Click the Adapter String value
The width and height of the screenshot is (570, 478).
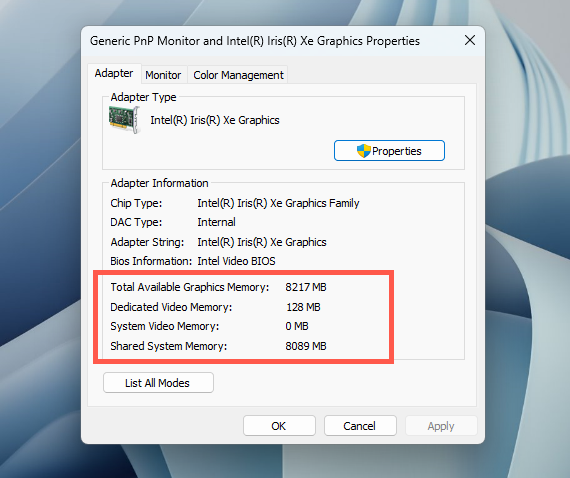[262, 242]
